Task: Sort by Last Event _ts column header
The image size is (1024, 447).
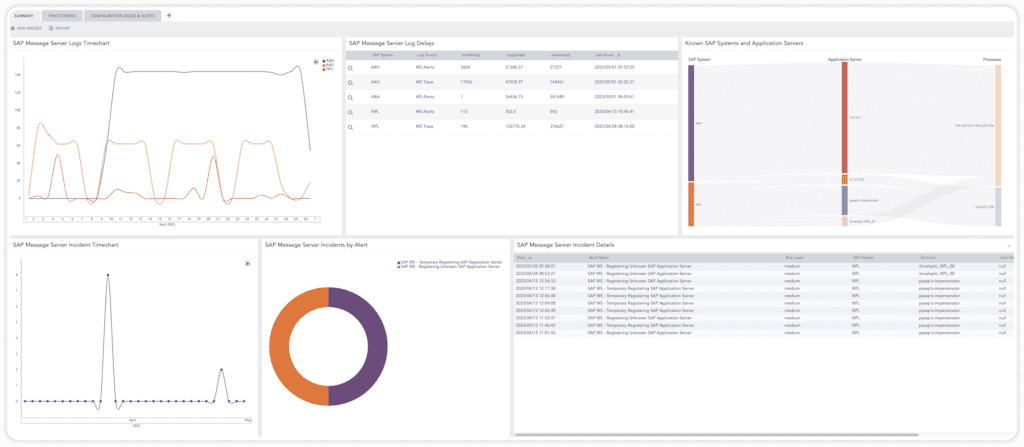Action: (x=609, y=55)
